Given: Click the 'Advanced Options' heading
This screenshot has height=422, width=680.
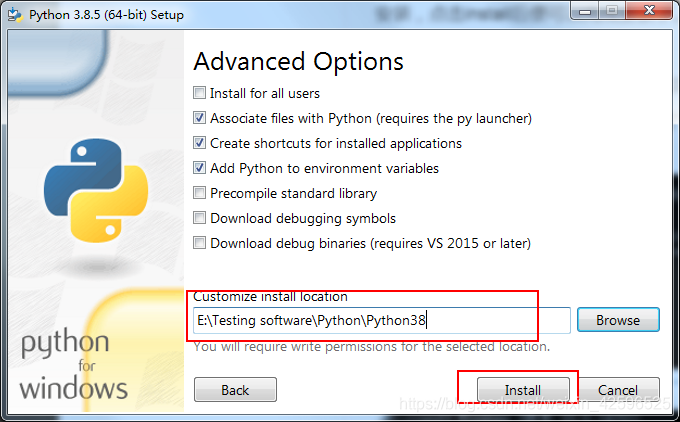Looking at the screenshot, I should coord(298,62).
